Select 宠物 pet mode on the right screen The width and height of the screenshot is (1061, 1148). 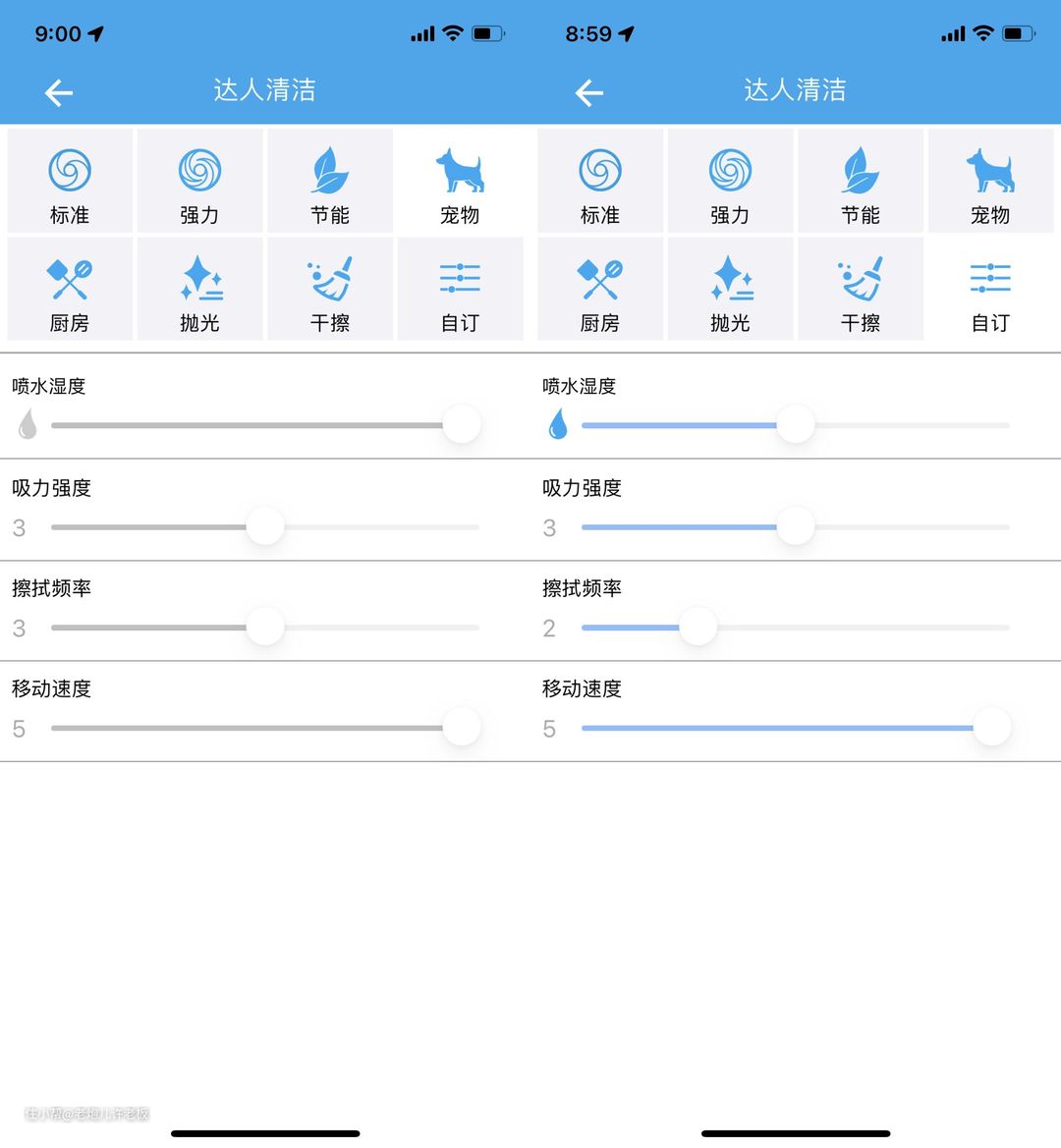[990, 182]
